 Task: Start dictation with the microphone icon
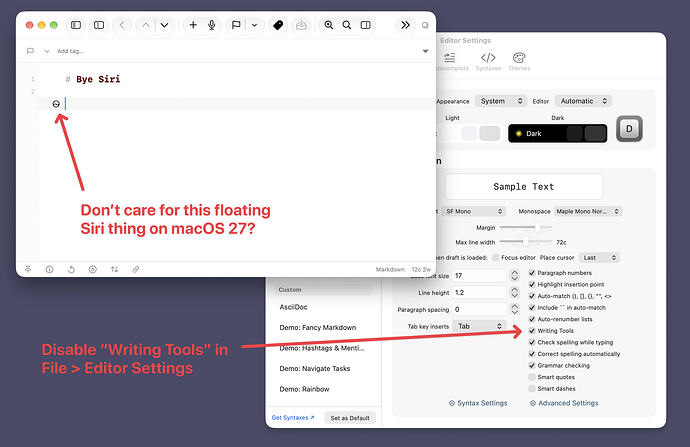[x=212, y=25]
